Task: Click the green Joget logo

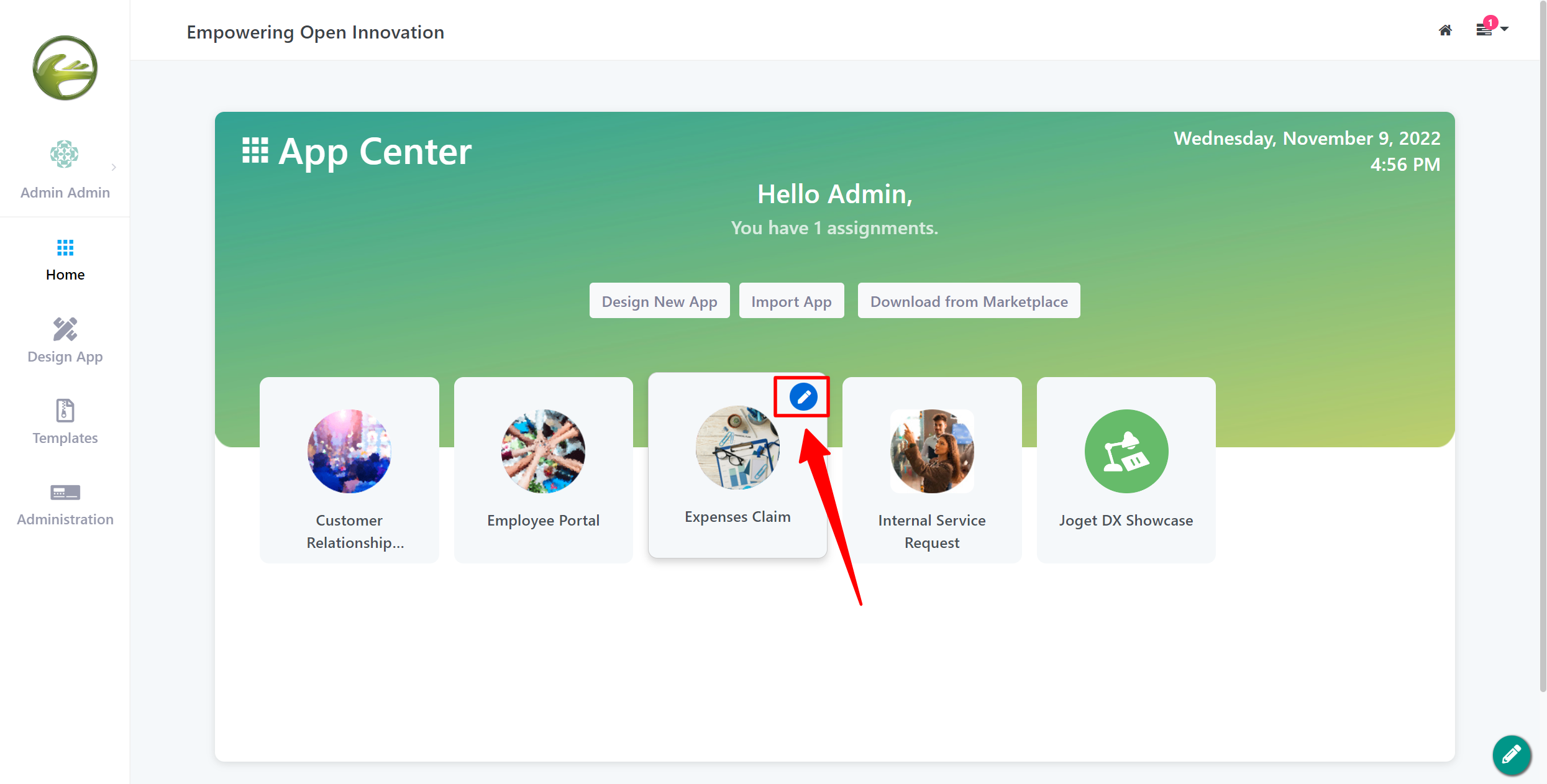Action: 65,68
